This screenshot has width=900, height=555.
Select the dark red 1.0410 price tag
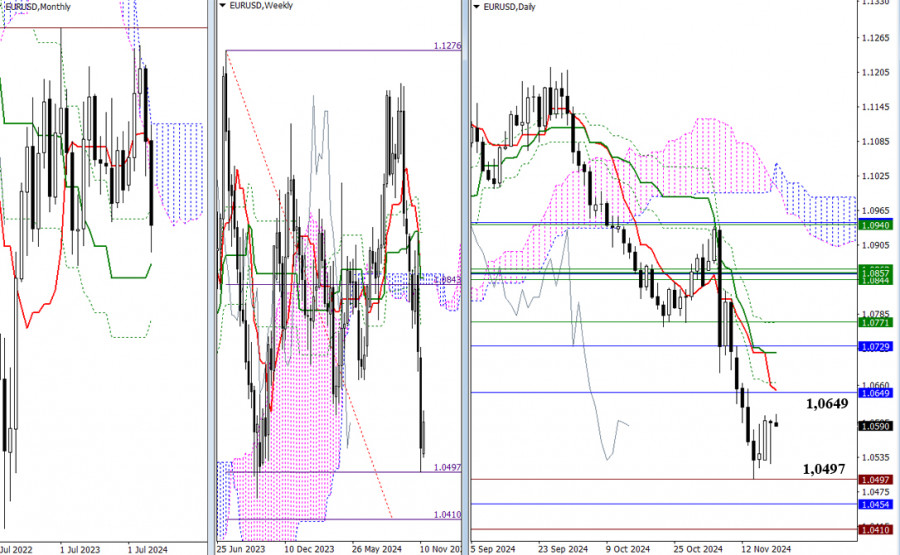point(875,530)
